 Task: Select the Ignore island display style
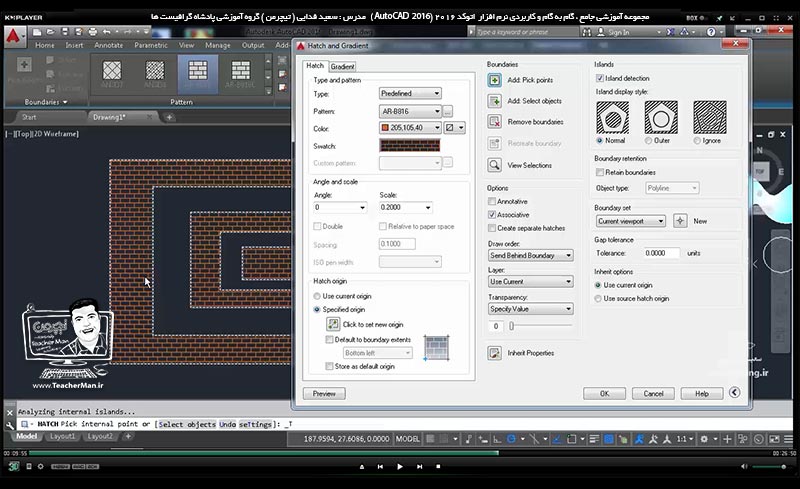pos(697,140)
